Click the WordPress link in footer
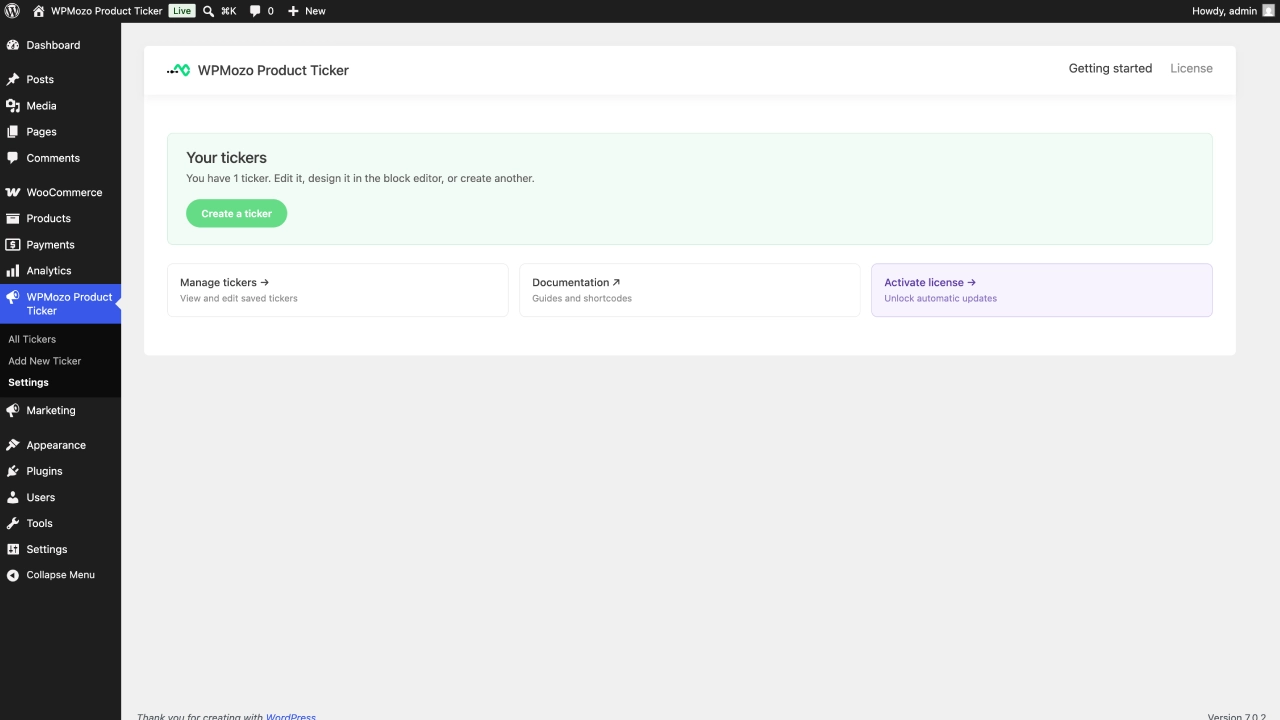Image resolution: width=1280 pixels, height=720 pixels. (290, 716)
